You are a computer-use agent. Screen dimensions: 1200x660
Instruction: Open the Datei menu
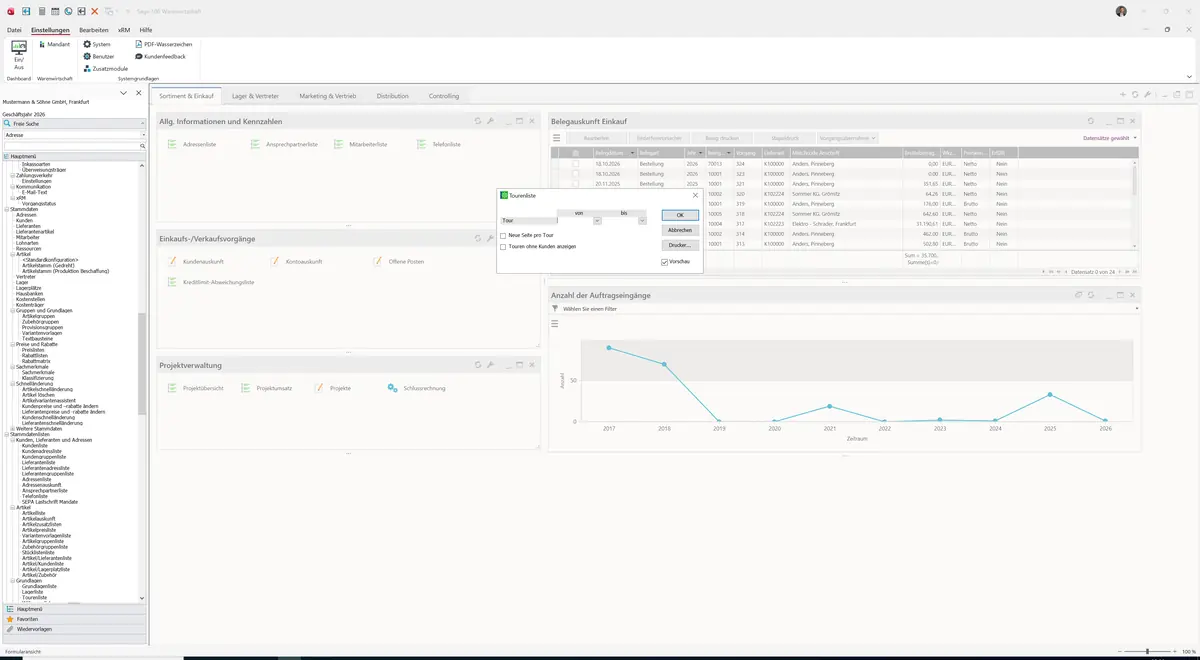click(x=14, y=30)
